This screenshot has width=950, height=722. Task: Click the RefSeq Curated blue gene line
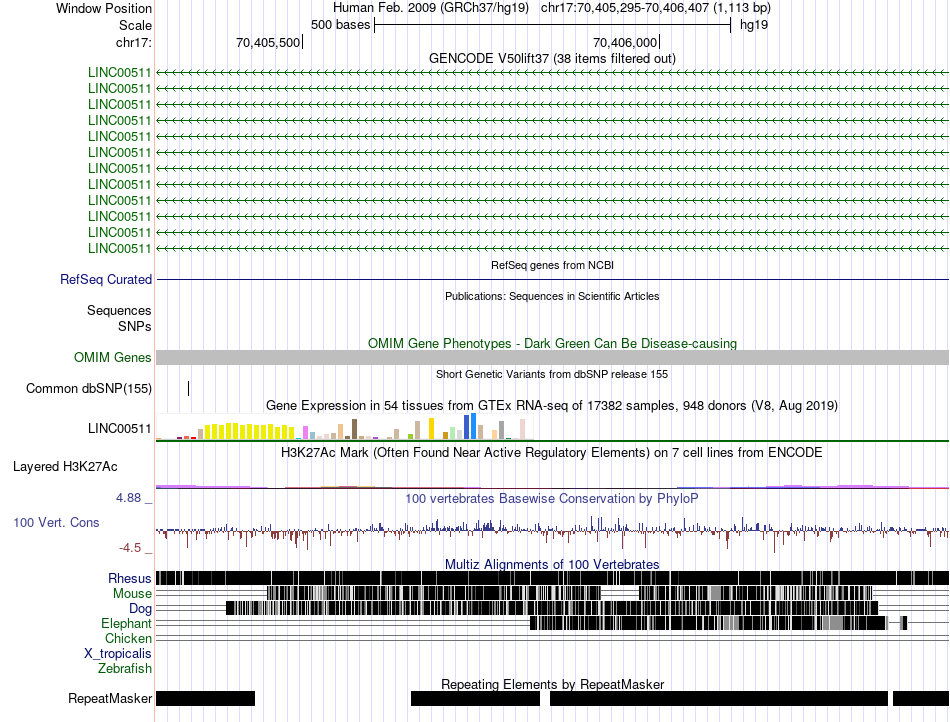coord(552,280)
